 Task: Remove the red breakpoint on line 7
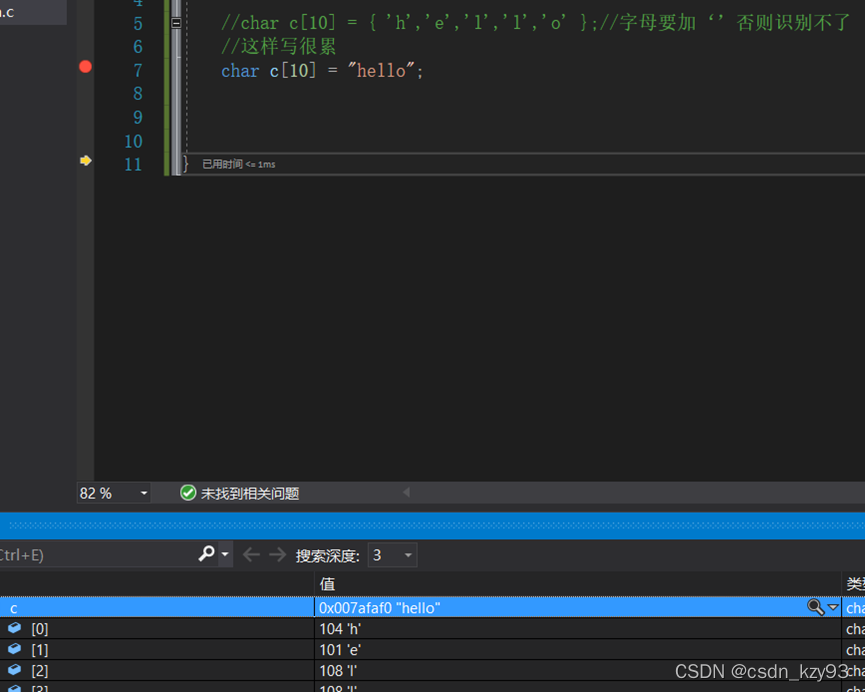[85, 67]
